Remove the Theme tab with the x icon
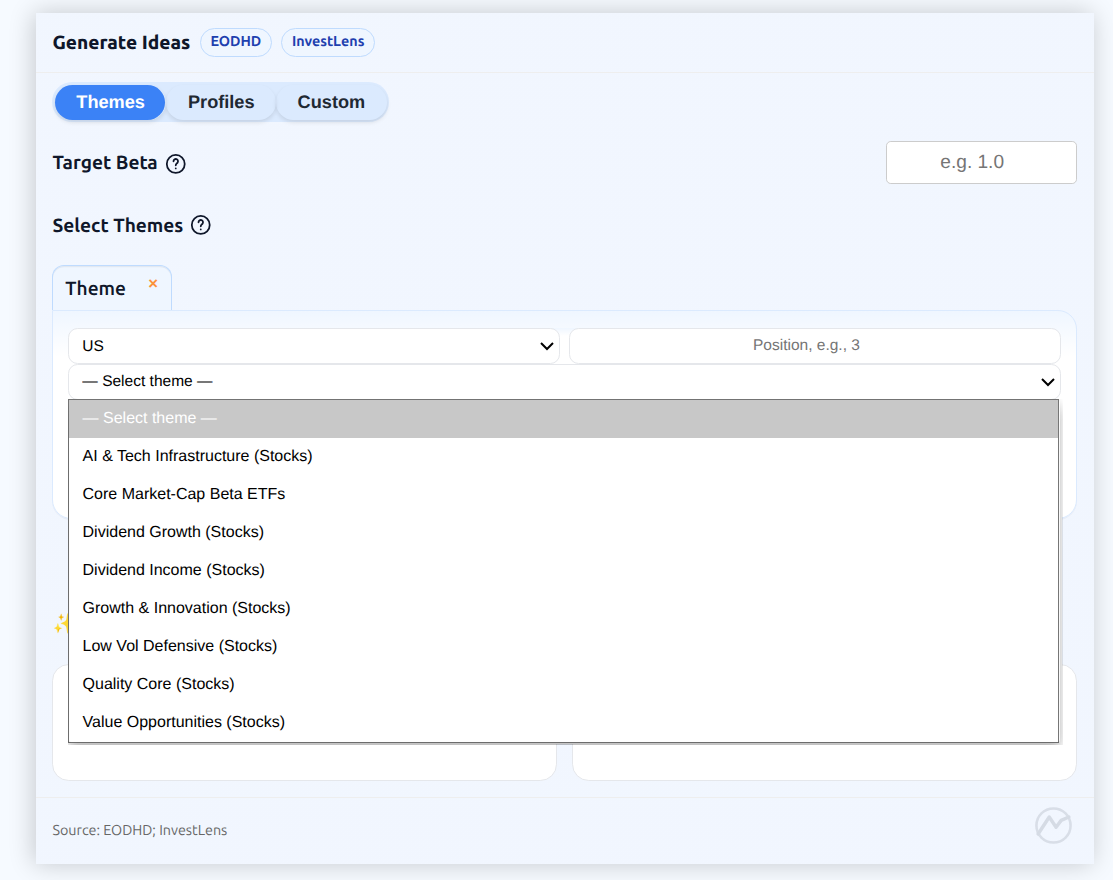 coord(153,284)
